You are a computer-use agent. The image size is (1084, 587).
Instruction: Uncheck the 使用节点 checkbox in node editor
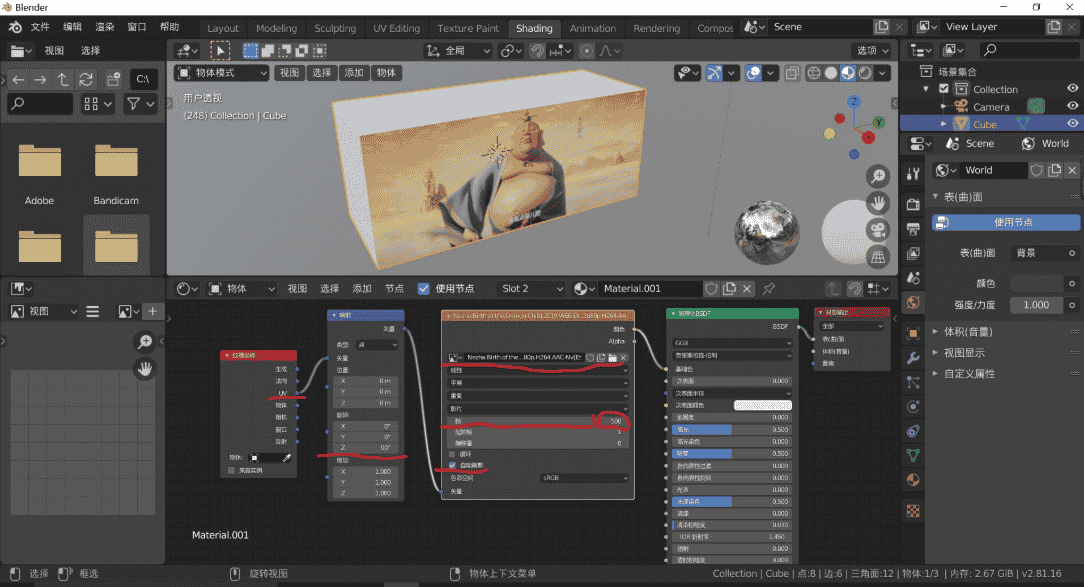(x=424, y=288)
